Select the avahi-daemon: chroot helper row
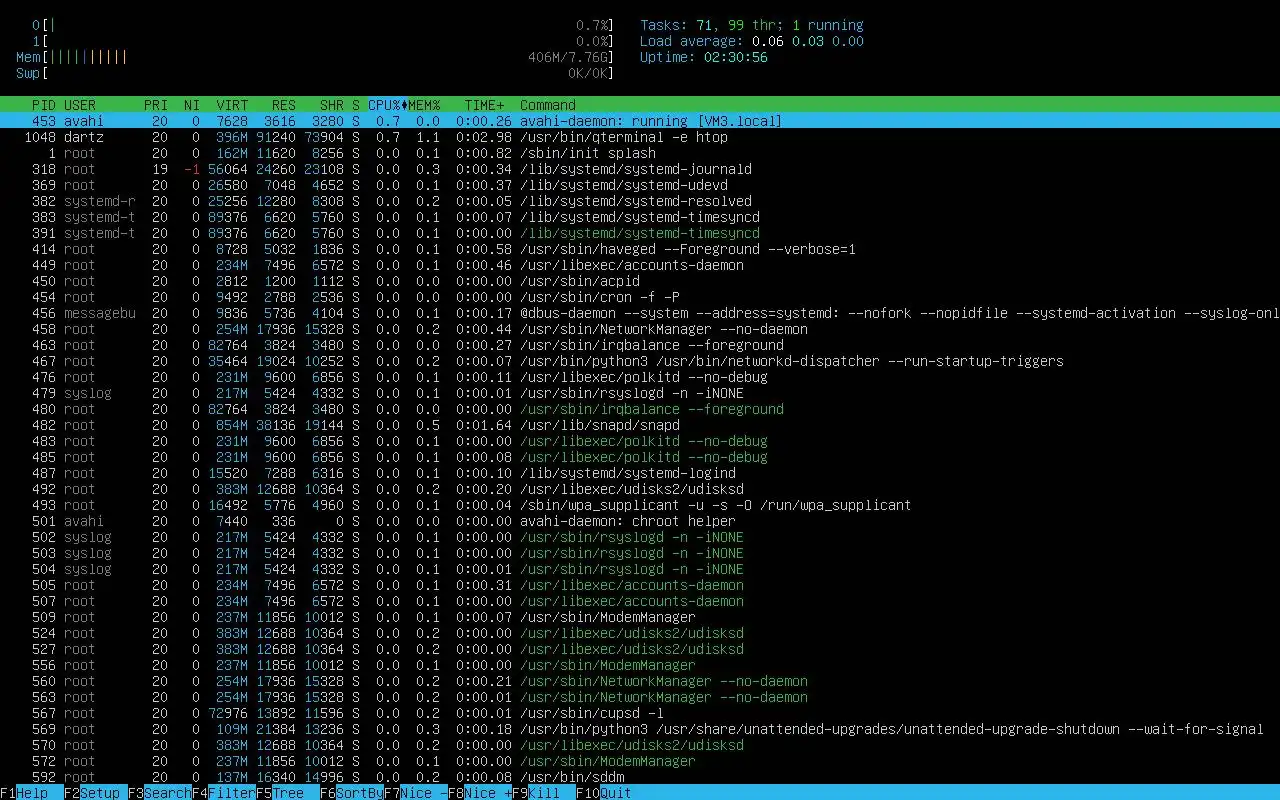The image size is (1280, 800). tap(640, 521)
